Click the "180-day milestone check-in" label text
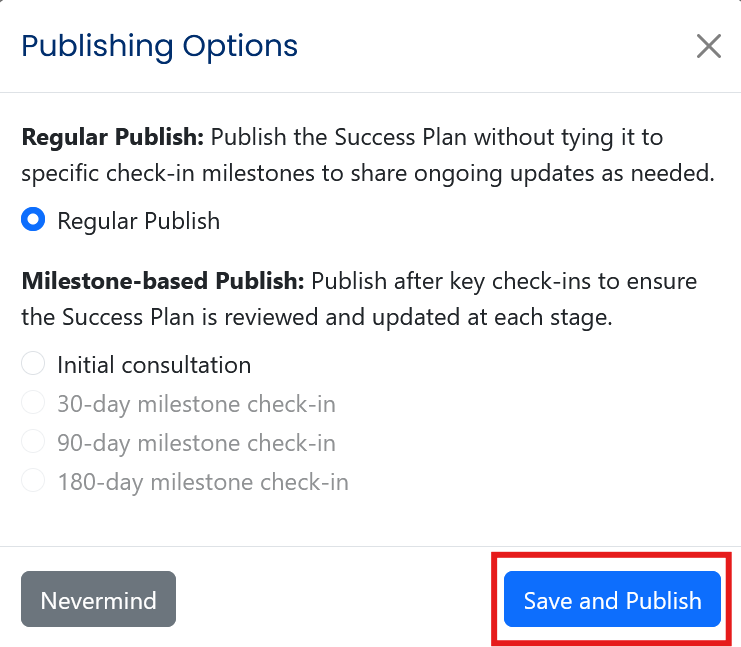This screenshot has height=647, width=741. pos(203,482)
